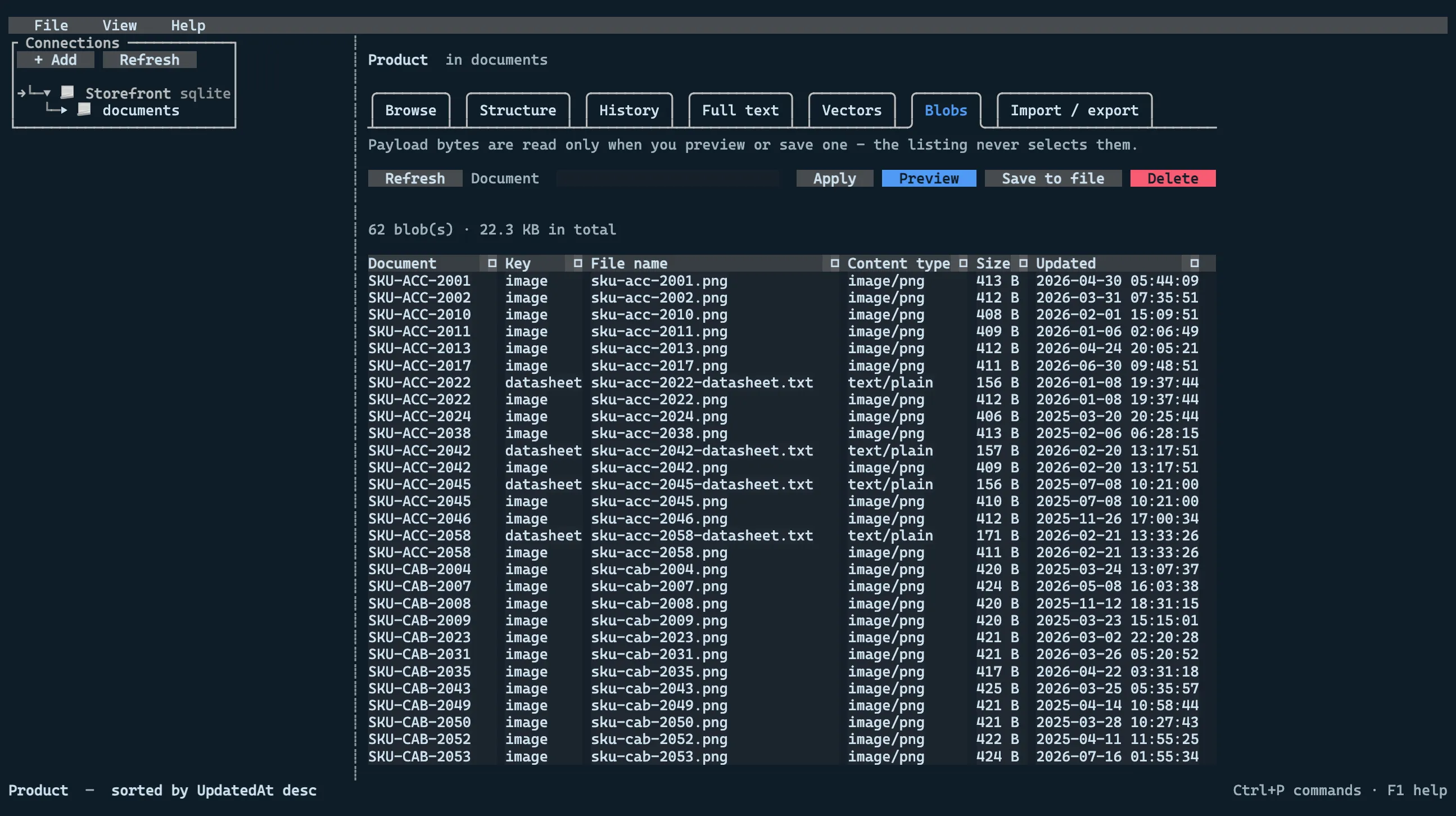Open the Import / export tab
The width and height of the screenshot is (1456, 816).
(1074, 110)
